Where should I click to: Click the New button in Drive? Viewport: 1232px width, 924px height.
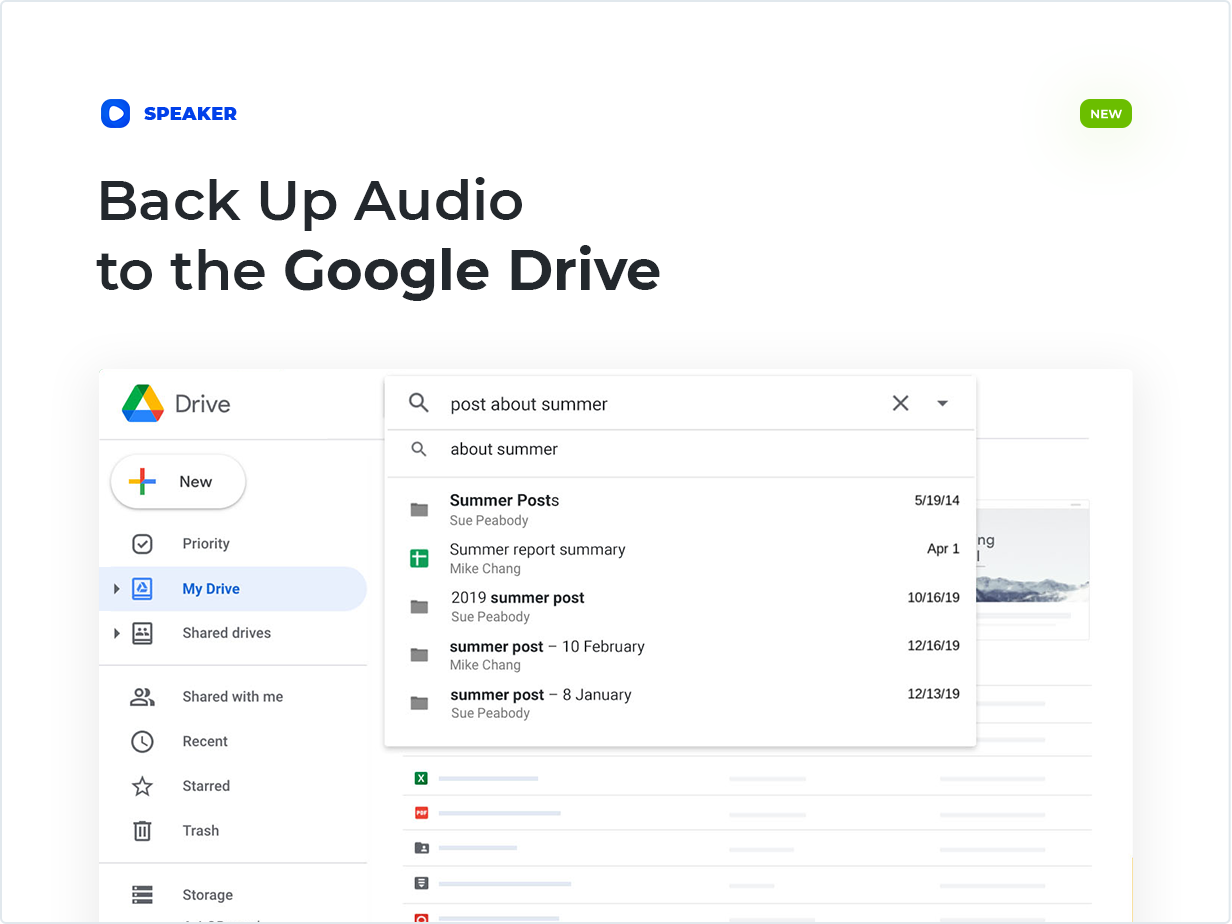coord(178,482)
